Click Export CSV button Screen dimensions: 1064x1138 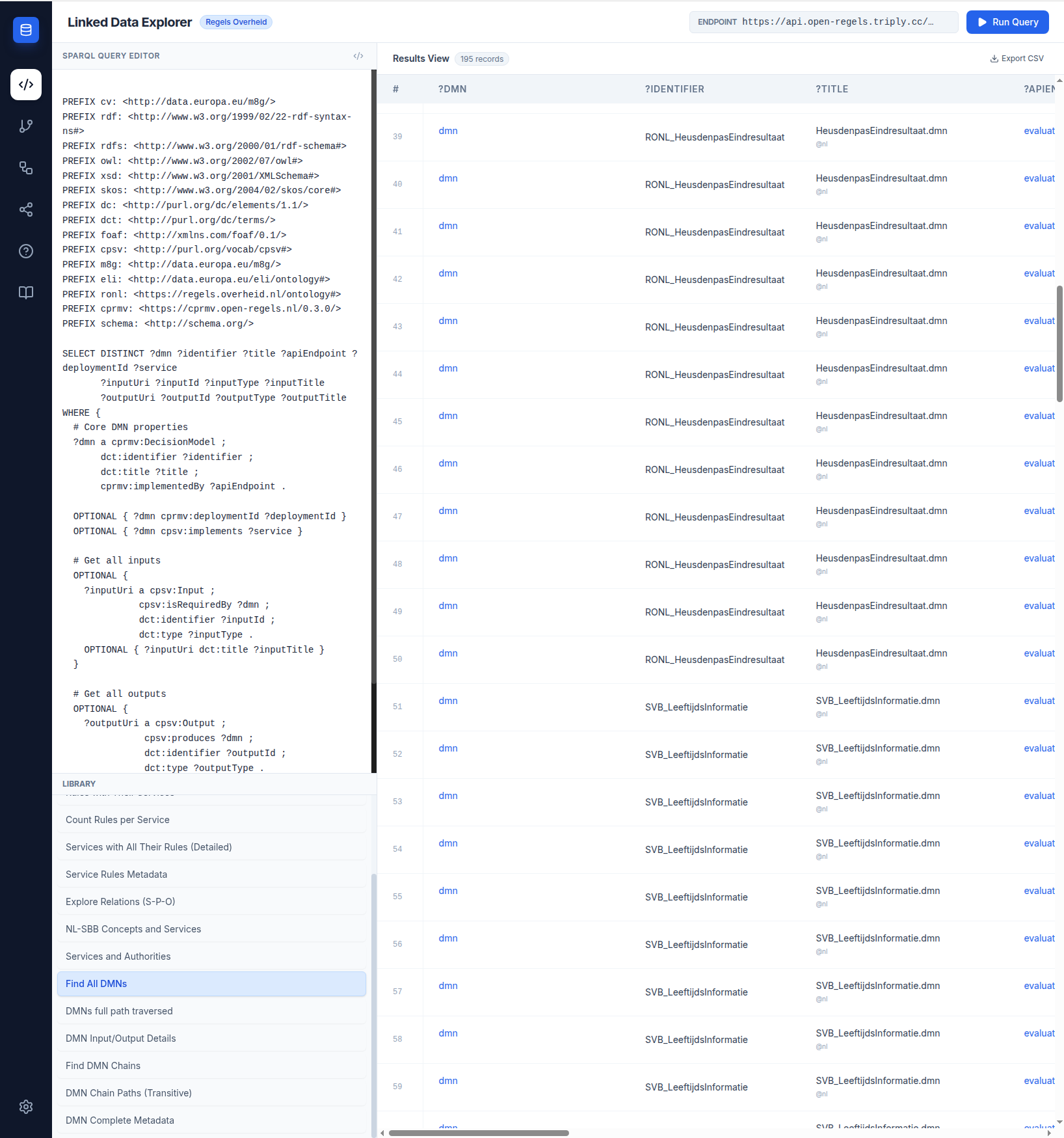1017,59
